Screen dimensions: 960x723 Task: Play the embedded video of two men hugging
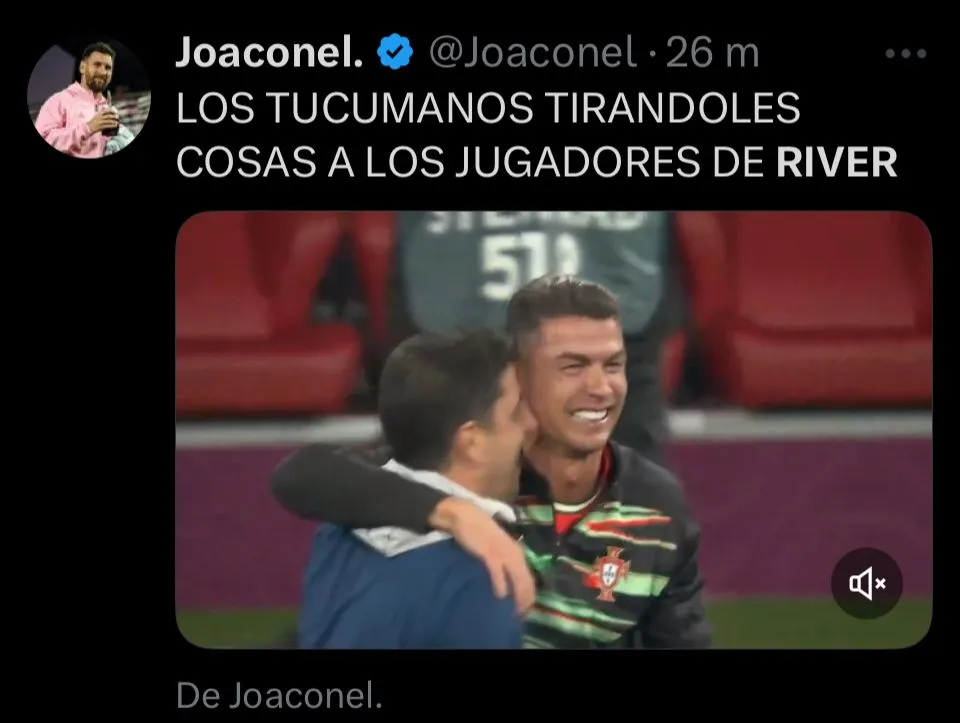pos(553,430)
